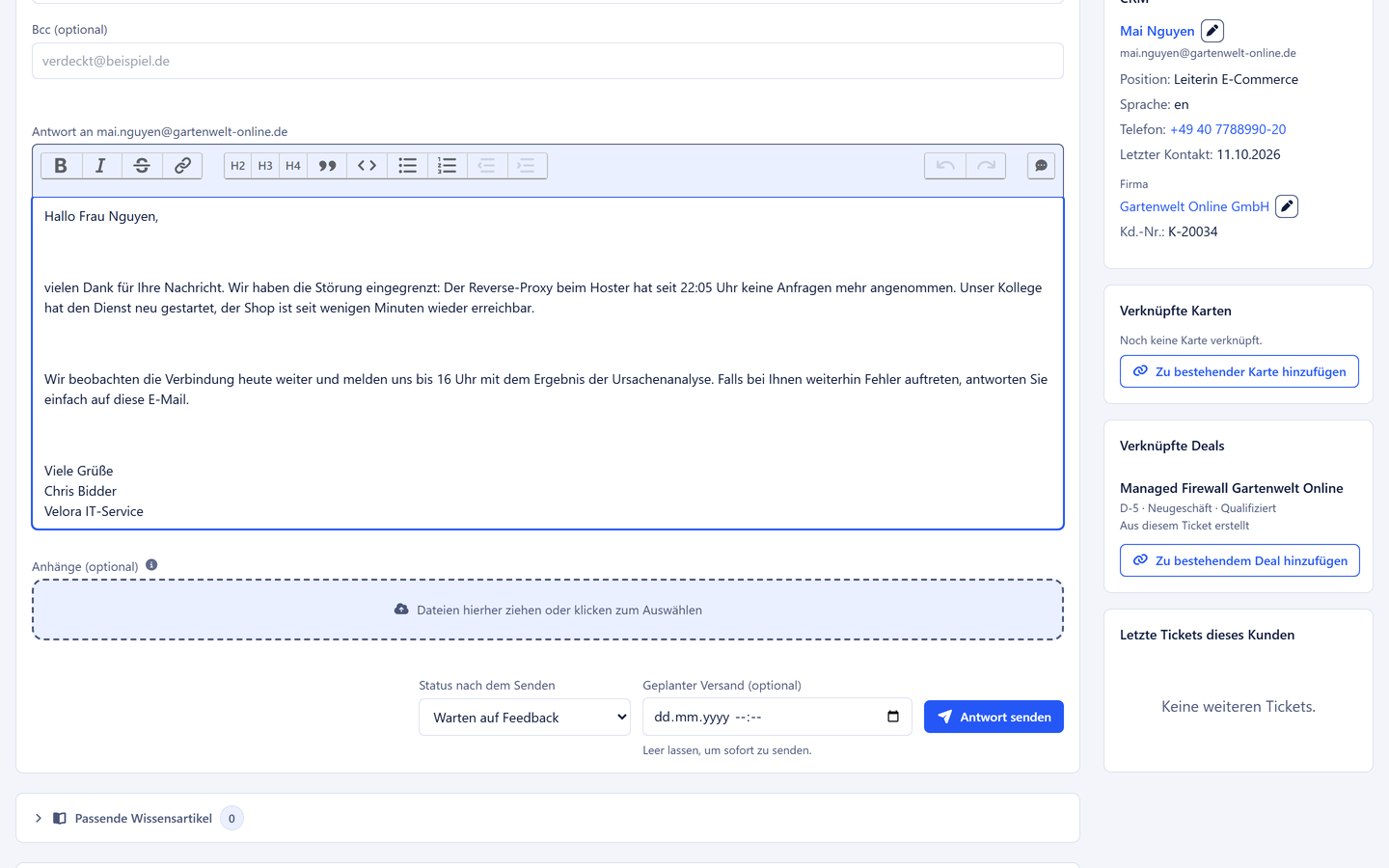
Task: Click the Position Leiterin E-Commerce text
Action: point(1209,79)
